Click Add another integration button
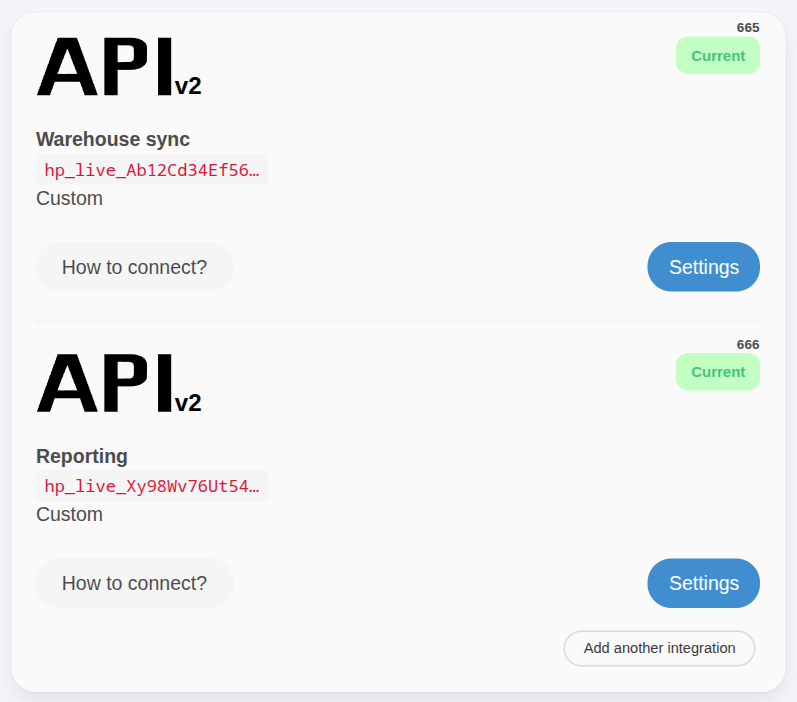The width and height of the screenshot is (797, 702). (x=659, y=648)
